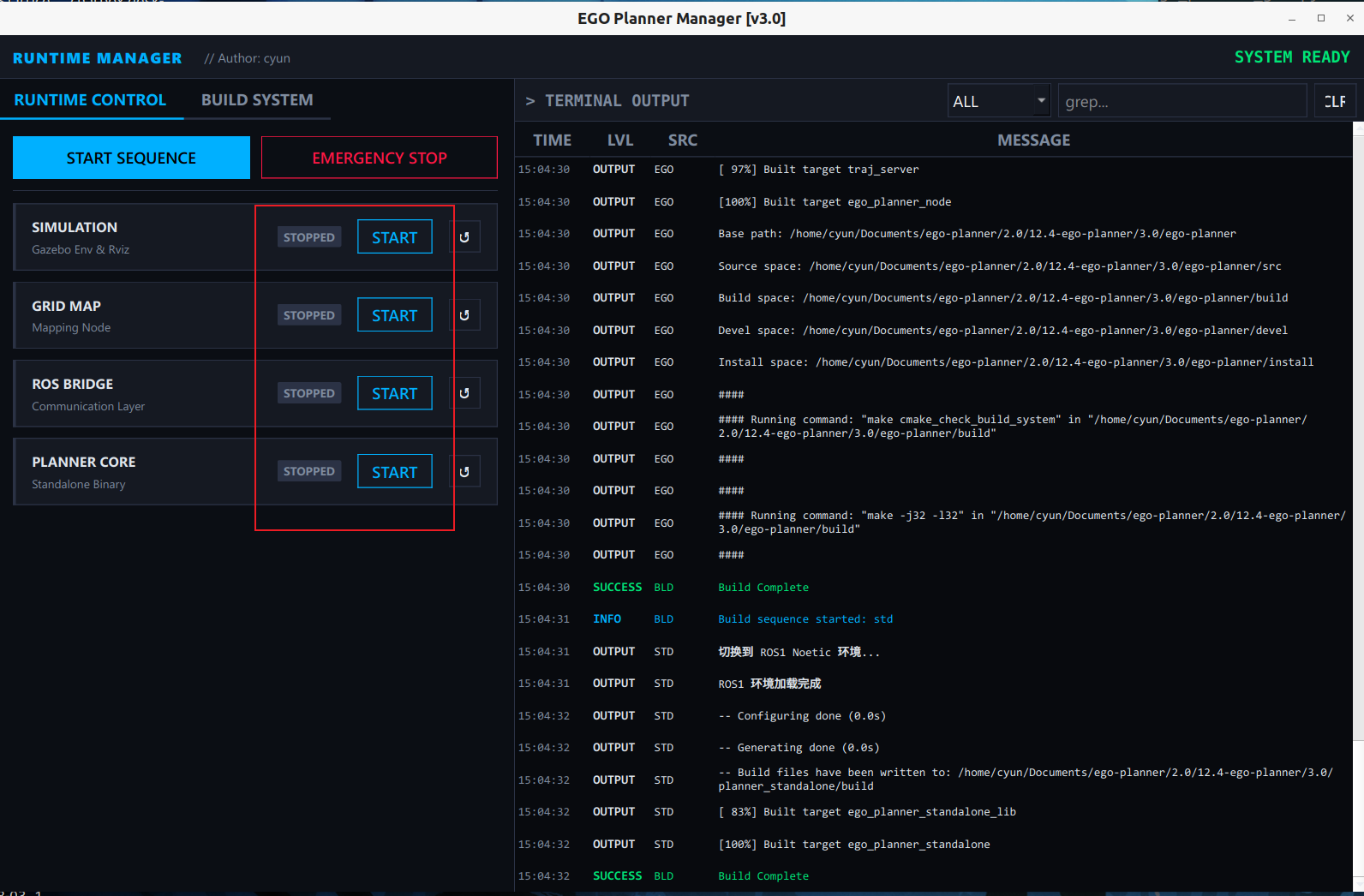1364x896 pixels.
Task: Click the LVL column header
Action: pos(620,140)
